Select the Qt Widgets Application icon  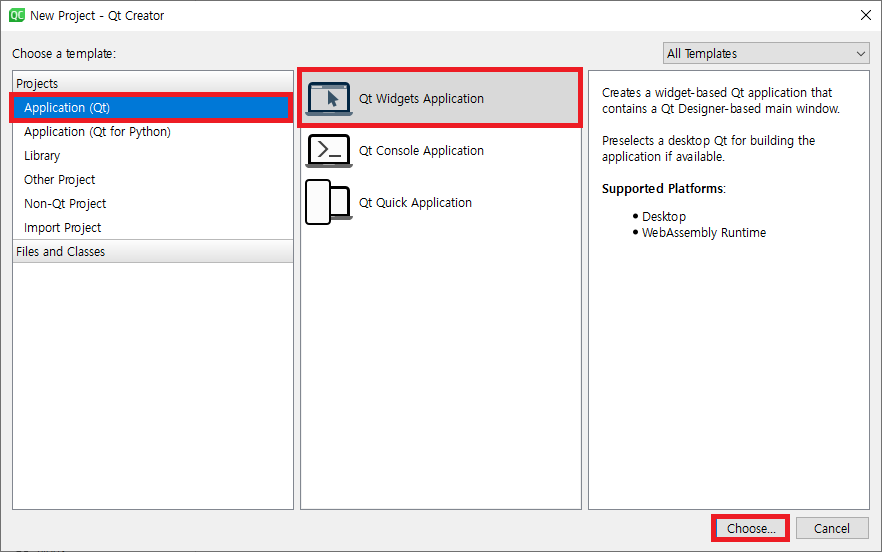coord(329,99)
